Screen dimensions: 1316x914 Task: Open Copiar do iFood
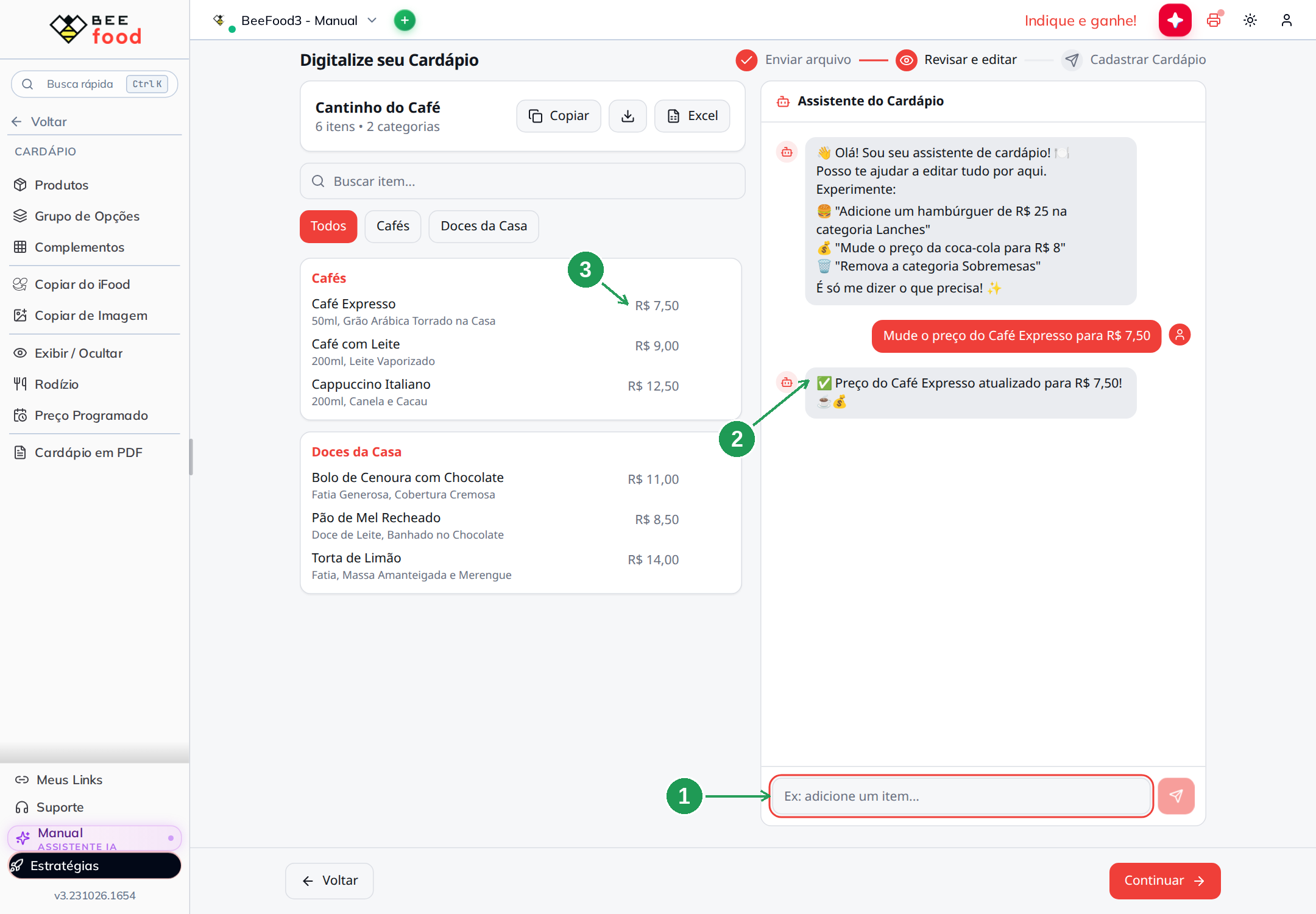pyautogui.click(x=94, y=284)
